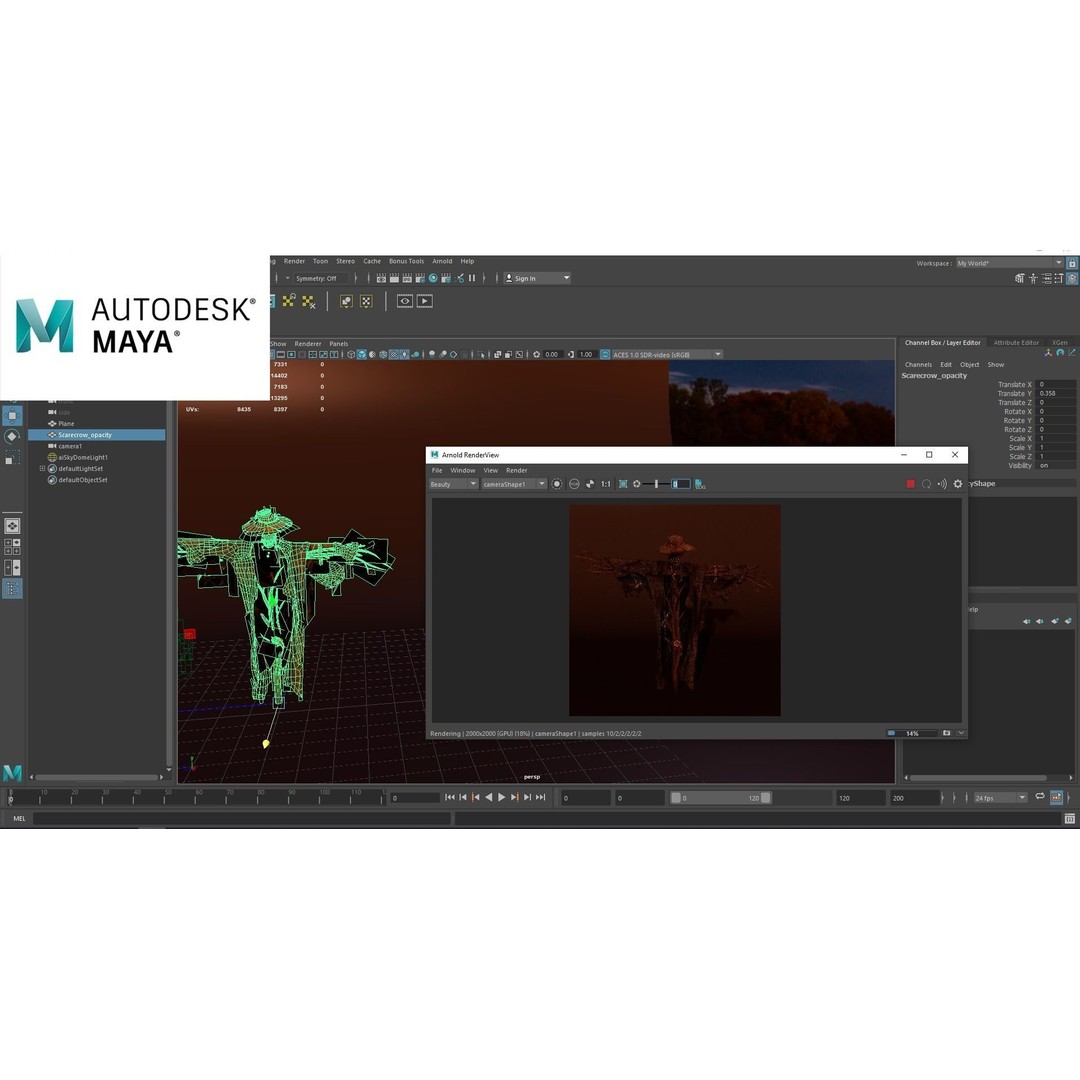Open the Beauty AOV dropdown
The height and width of the screenshot is (1080, 1080).
pyautogui.click(x=454, y=484)
